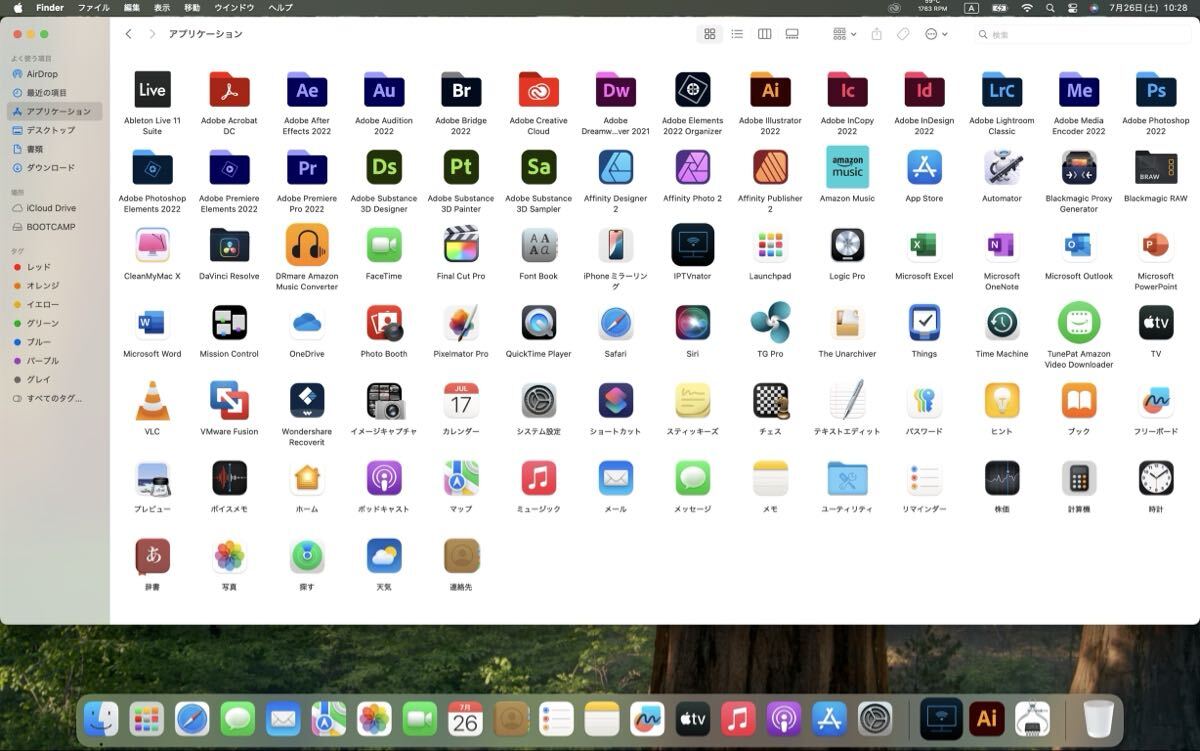Open Adobe Substance 3D Painter
This screenshot has height=751, width=1200.
coord(461,167)
